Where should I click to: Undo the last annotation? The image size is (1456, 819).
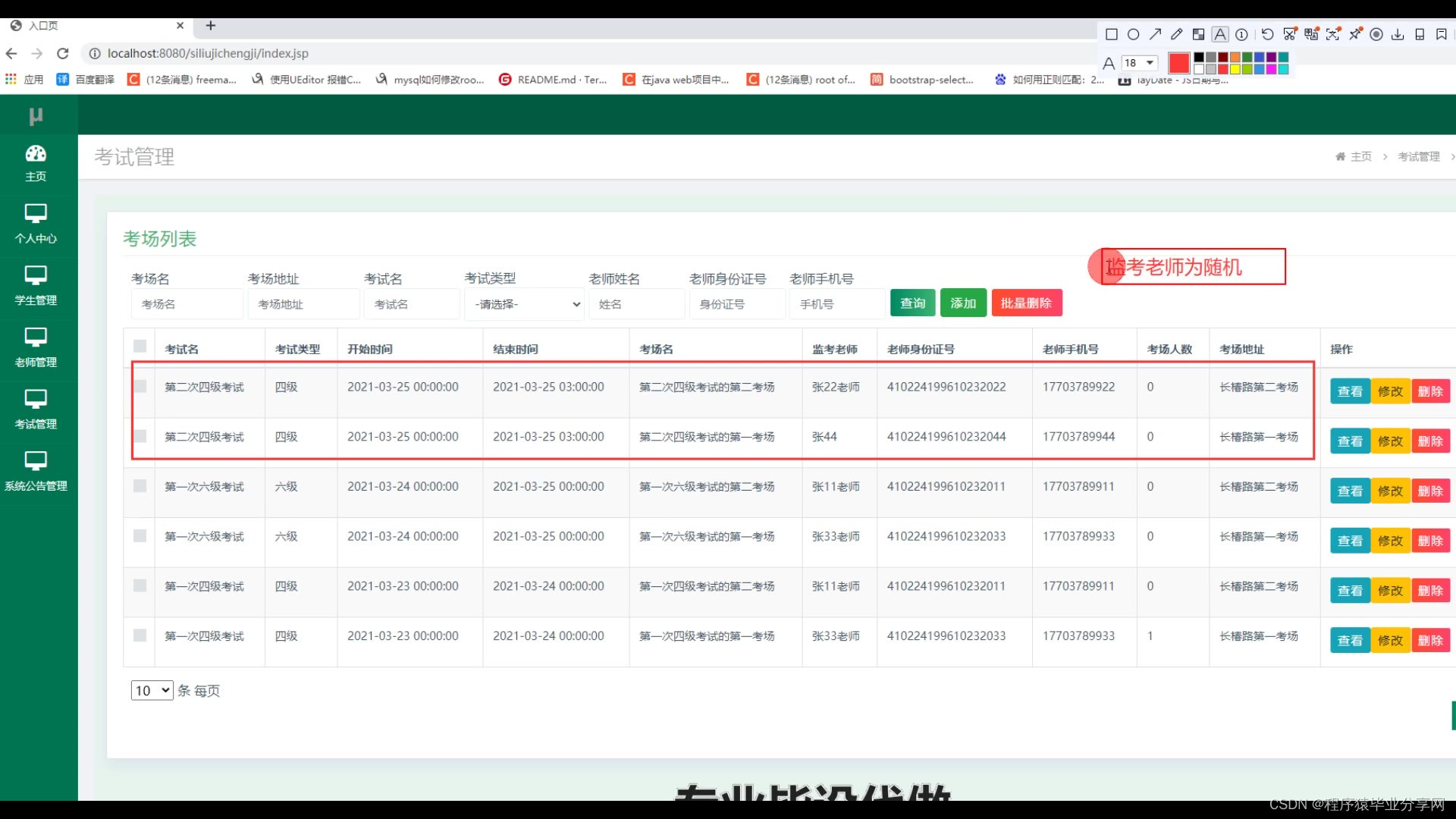pyautogui.click(x=1267, y=34)
